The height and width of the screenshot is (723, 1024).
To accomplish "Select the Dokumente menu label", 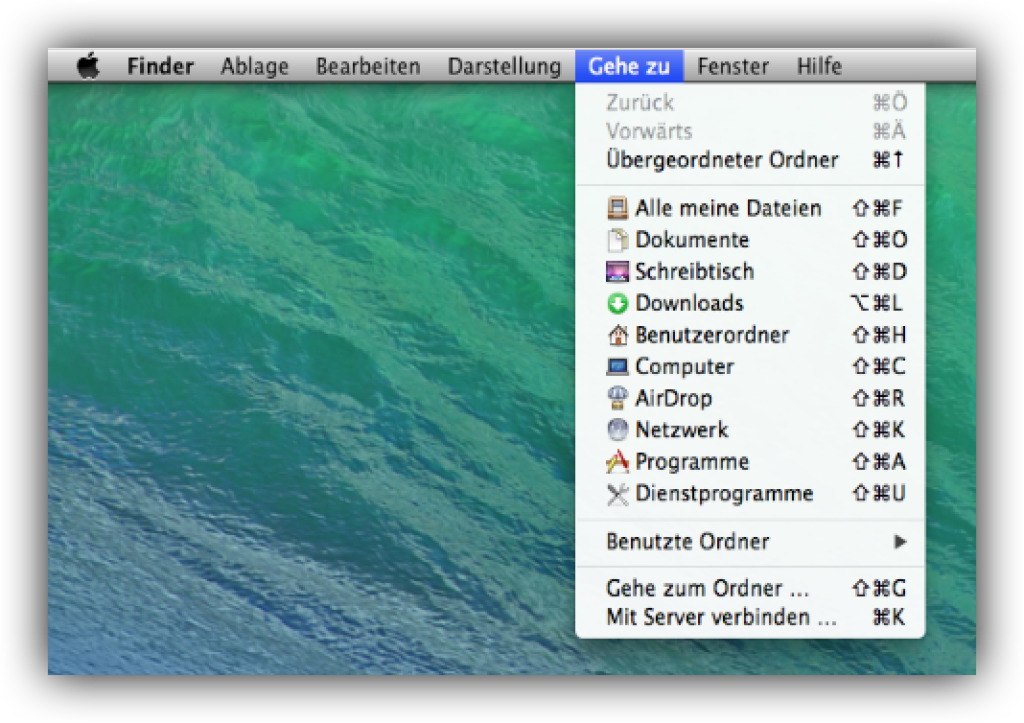I will (x=692, y=240).
